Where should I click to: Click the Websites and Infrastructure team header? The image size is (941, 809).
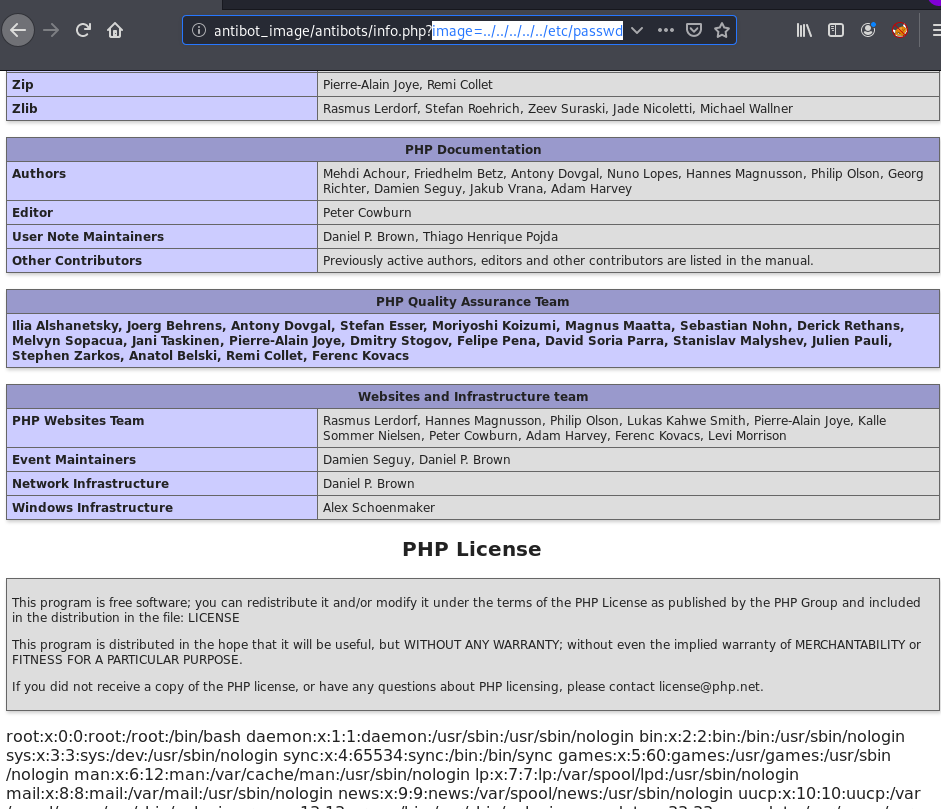(473, 396)
